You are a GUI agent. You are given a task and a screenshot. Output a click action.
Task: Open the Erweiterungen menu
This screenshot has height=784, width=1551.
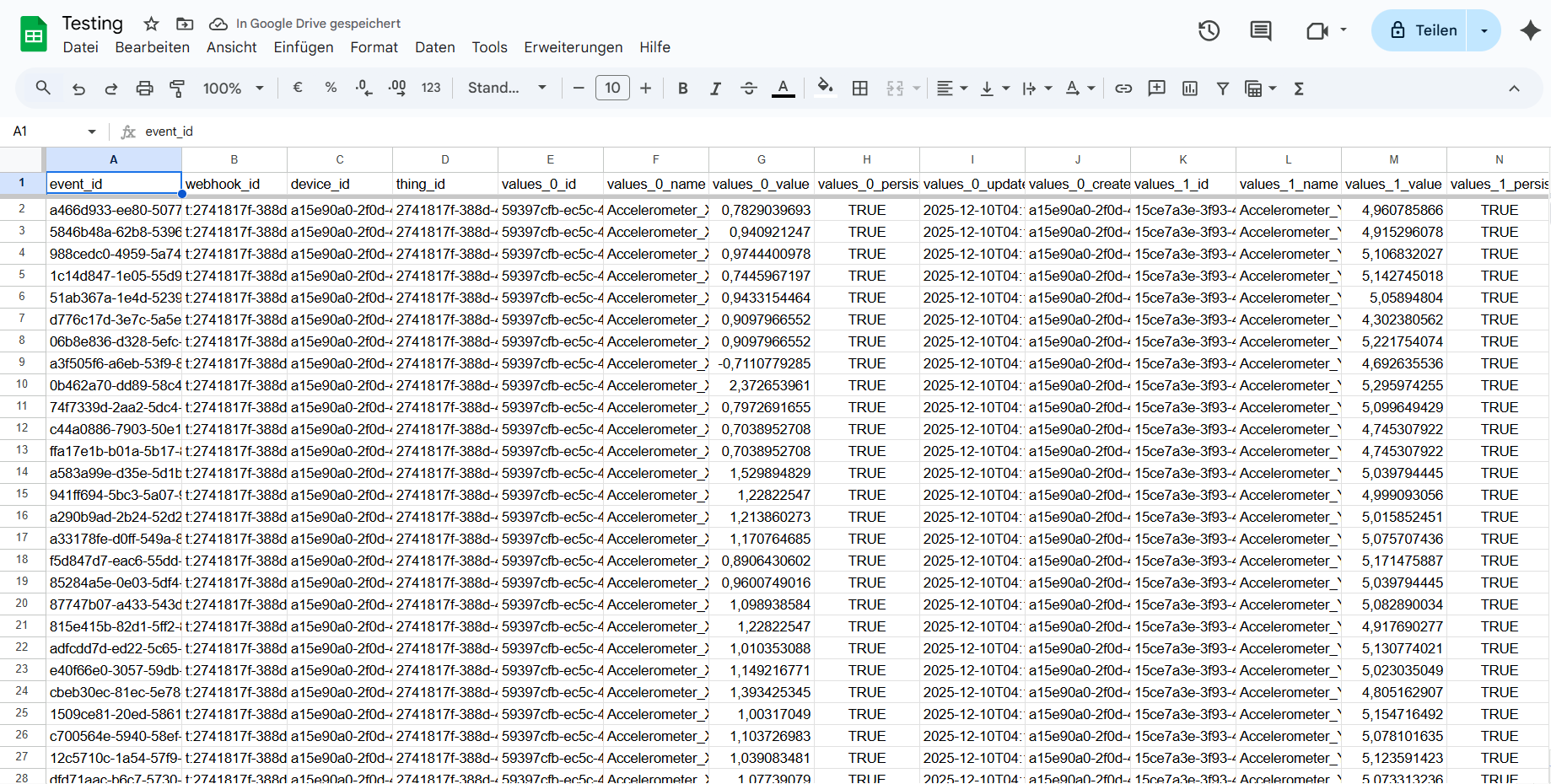pos(573,47)
